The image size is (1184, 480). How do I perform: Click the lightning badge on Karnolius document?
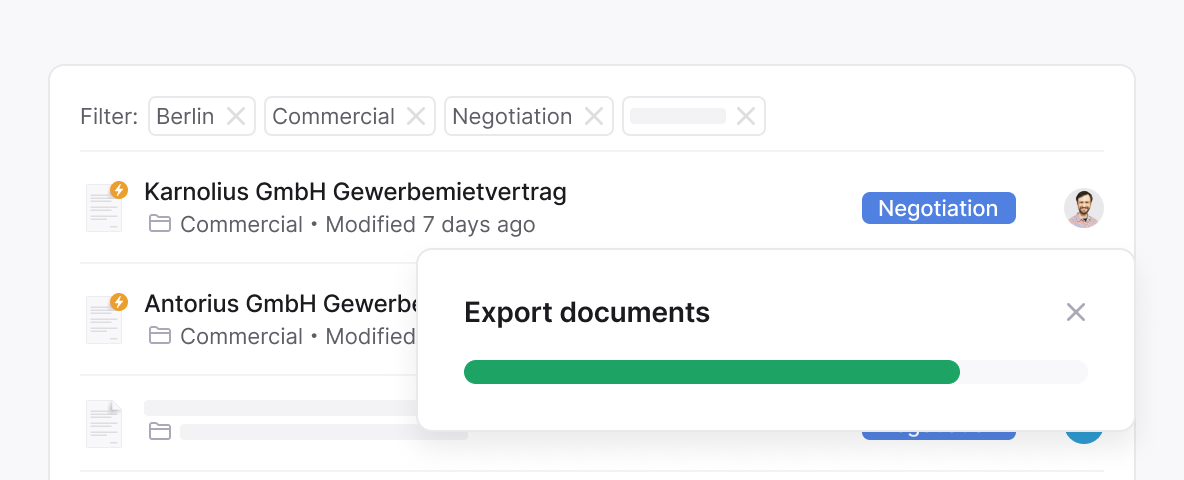point(119,190)
